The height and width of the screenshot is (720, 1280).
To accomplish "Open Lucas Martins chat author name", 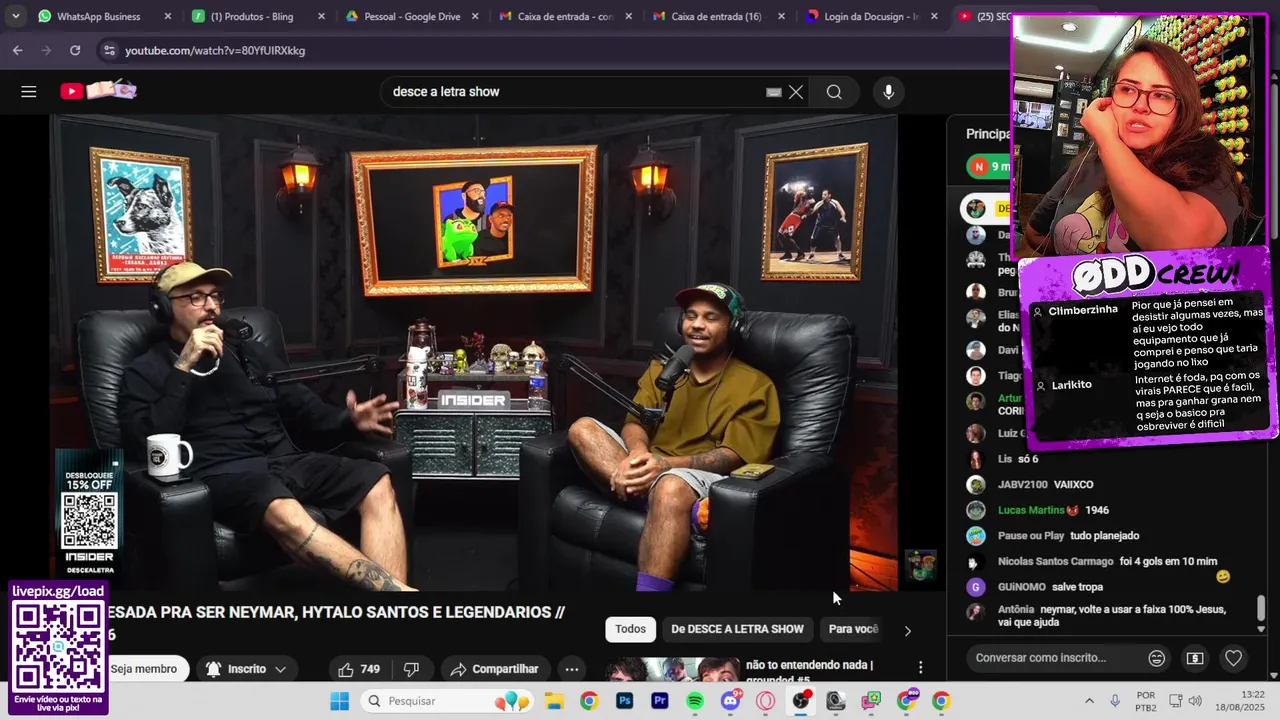I will [1031, 510].
